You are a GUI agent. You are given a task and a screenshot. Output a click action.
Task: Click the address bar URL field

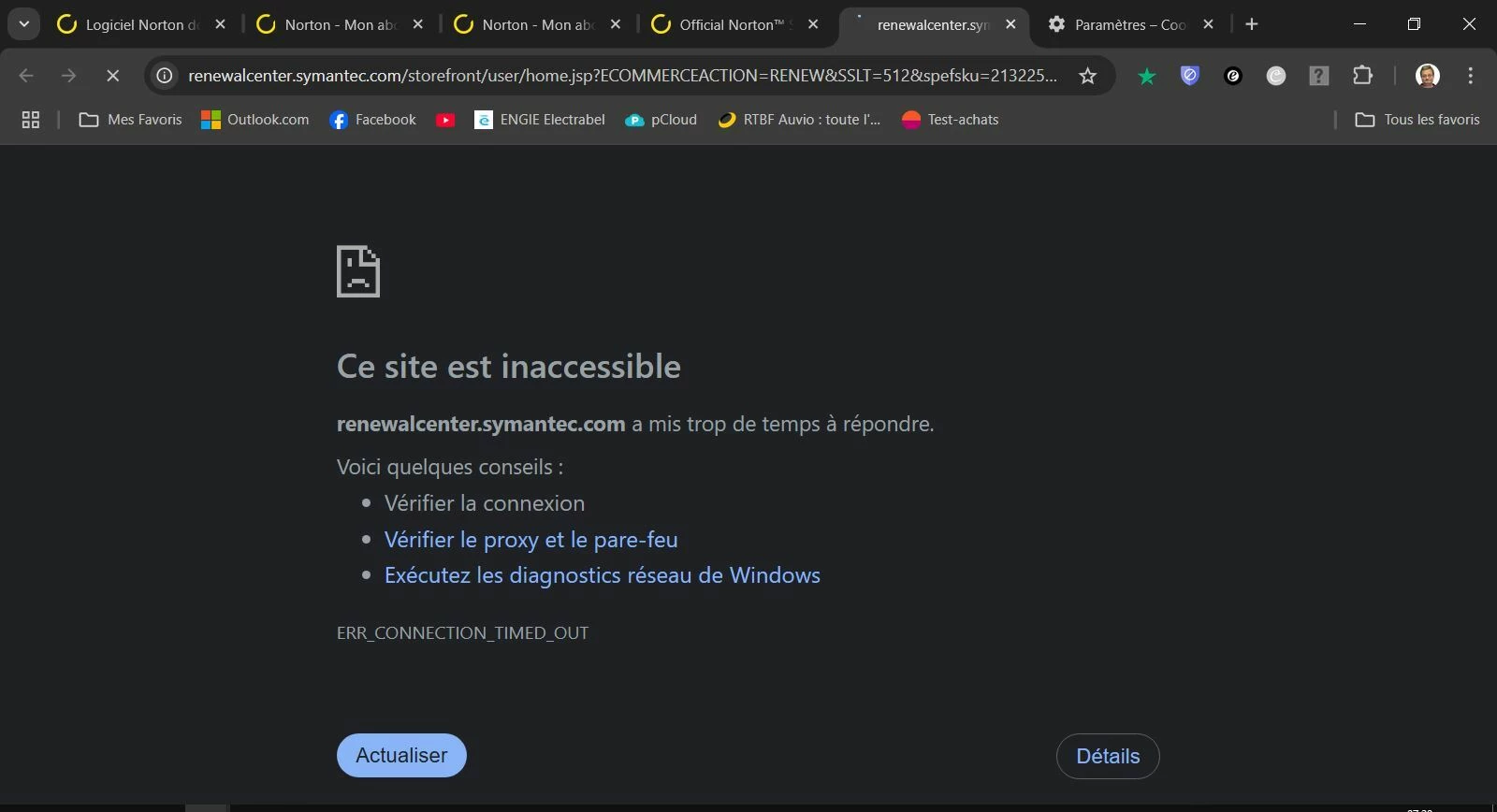[x=622, y=76]
